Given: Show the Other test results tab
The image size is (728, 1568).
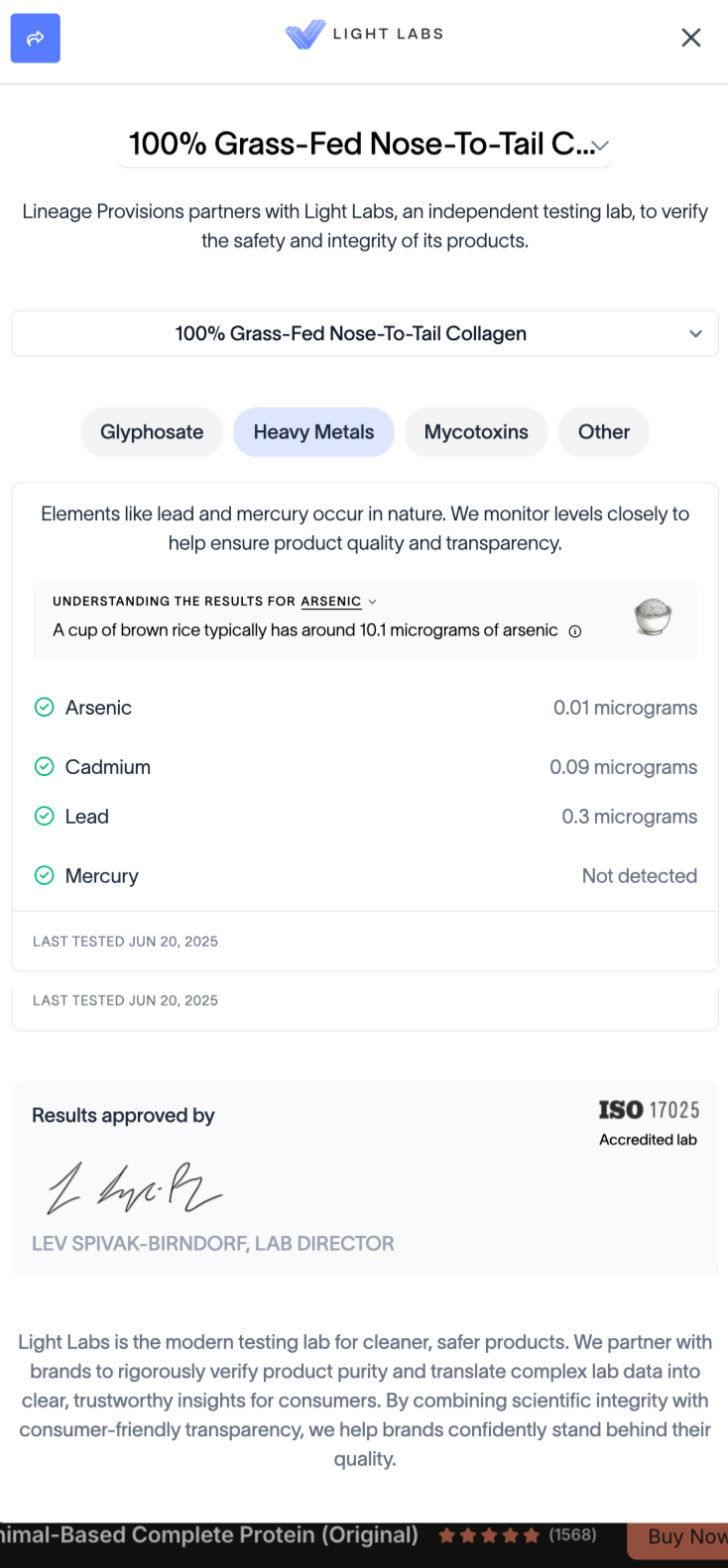Looking at the screenshot, I should [x=603, y=432].
